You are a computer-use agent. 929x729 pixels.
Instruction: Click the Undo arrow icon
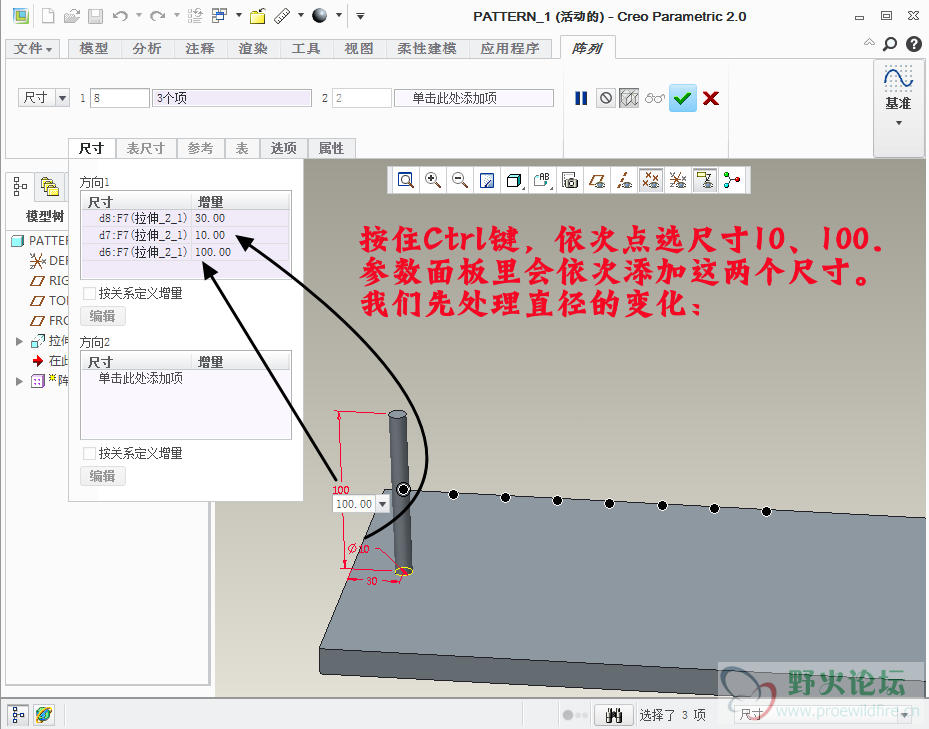click(x=120, y=16)
